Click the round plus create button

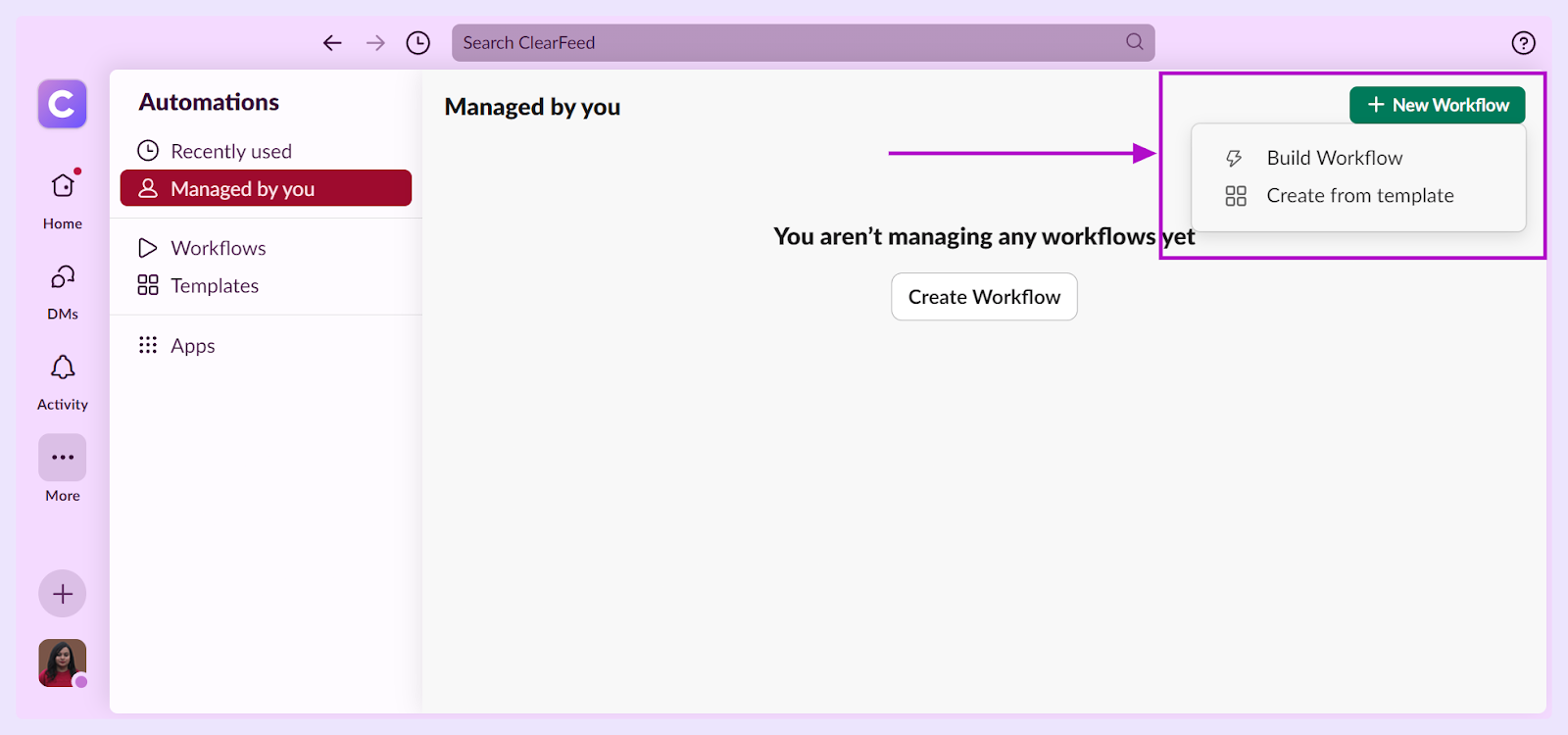click(63, 594)
